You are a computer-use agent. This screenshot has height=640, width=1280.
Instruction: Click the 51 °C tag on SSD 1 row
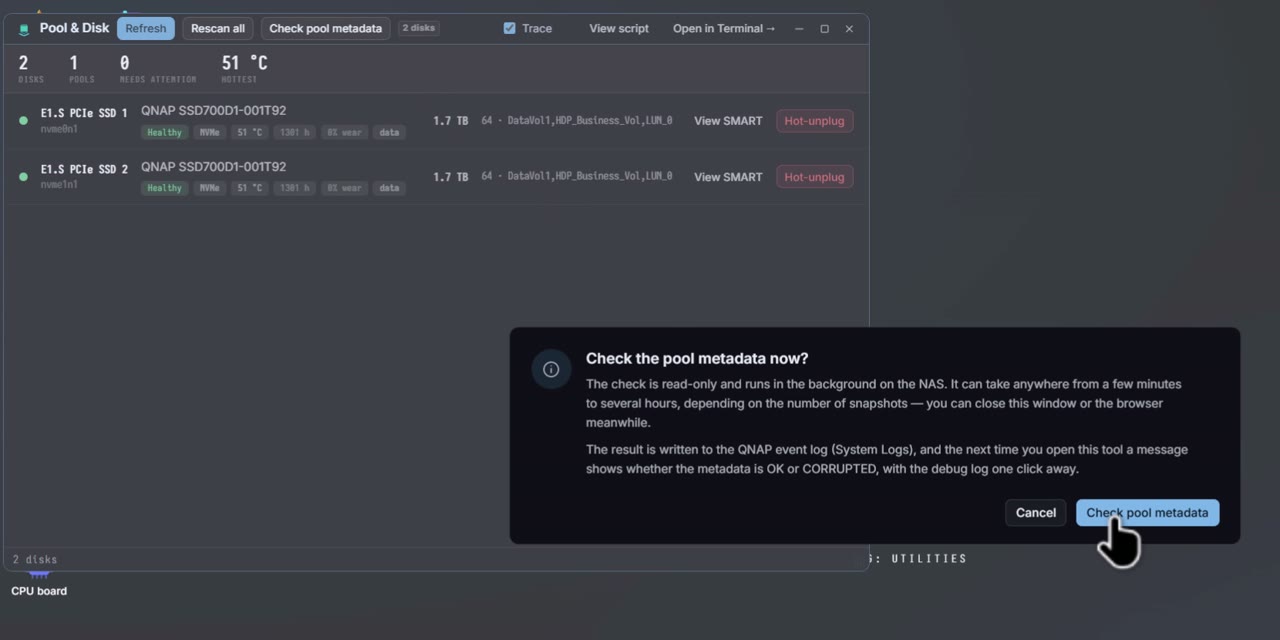pyautogui.click(x=249, y=132)
